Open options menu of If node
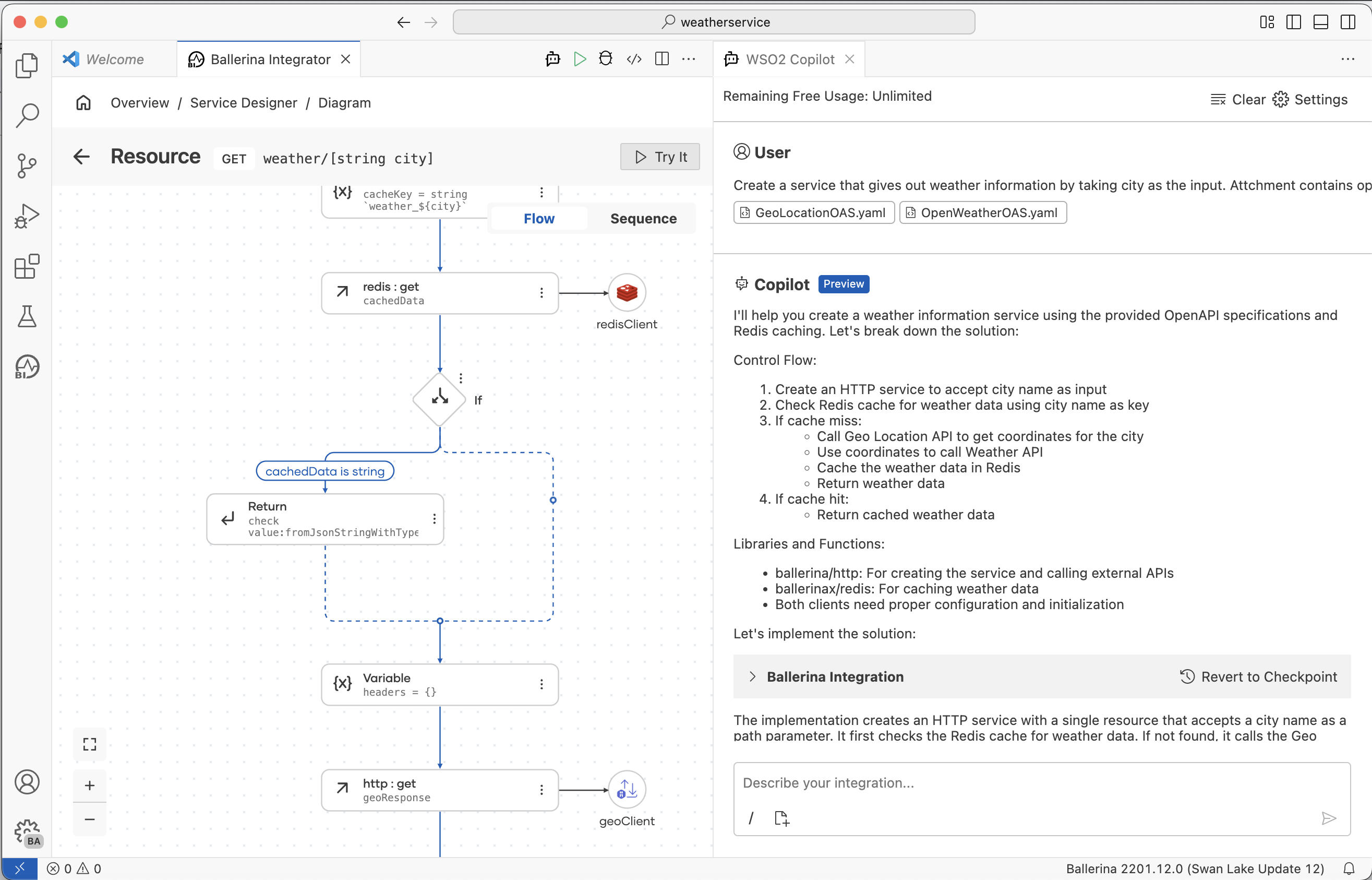The image size is (1372, 880). pyautogui.click(x=461, y=378)
